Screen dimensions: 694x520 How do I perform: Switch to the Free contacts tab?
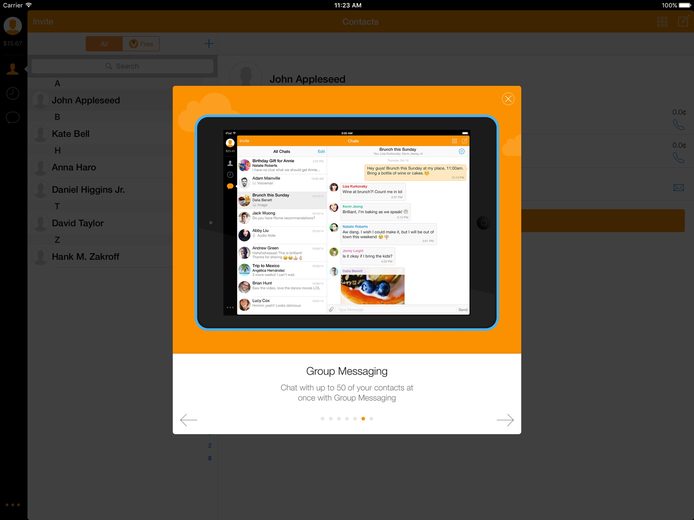pos(141,44)
